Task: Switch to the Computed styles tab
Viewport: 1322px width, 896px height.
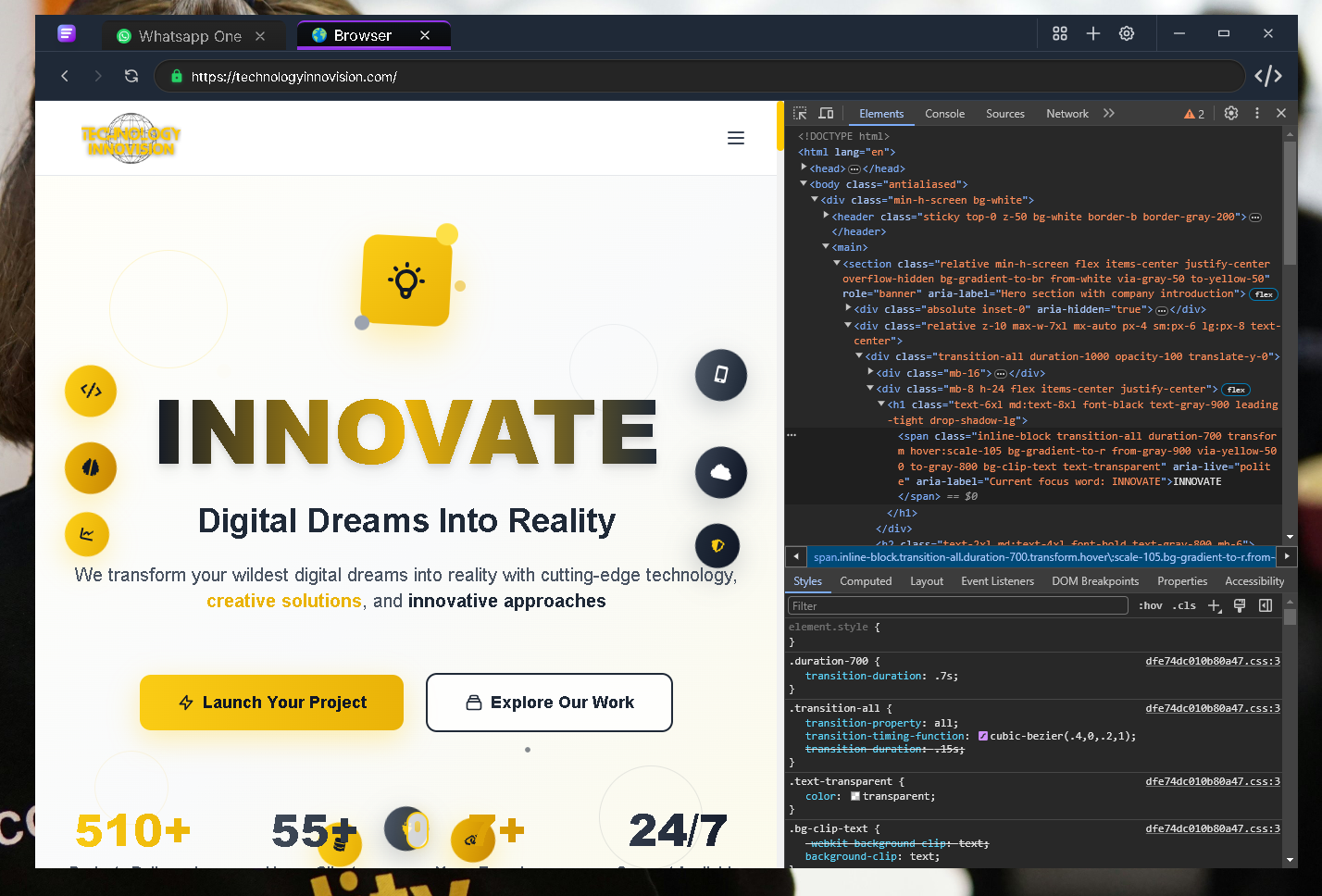Action: pyautogui.click(x=866, y=580)
